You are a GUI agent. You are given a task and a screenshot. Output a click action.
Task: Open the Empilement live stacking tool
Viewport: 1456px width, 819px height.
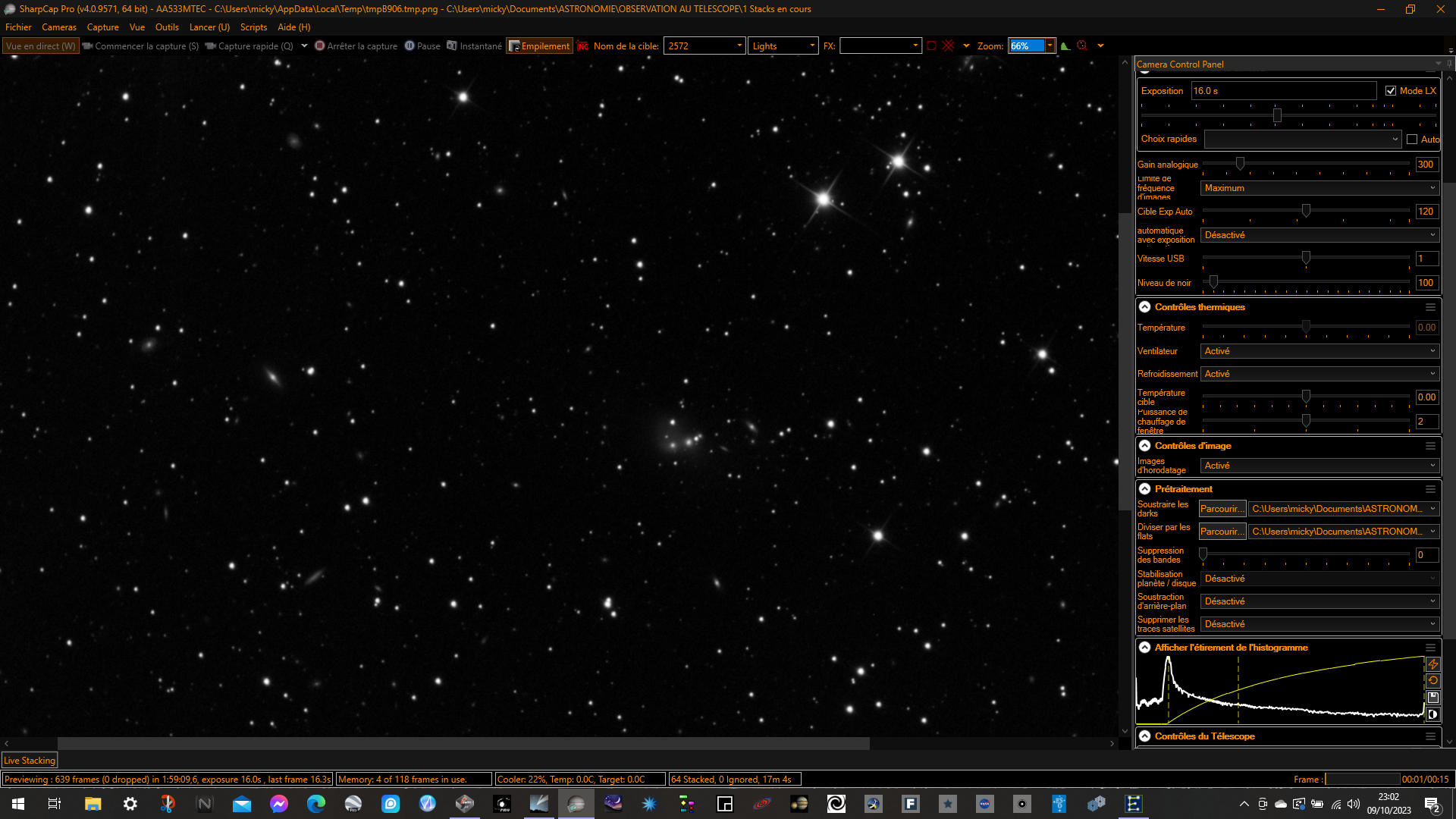[x=539, y=46]
